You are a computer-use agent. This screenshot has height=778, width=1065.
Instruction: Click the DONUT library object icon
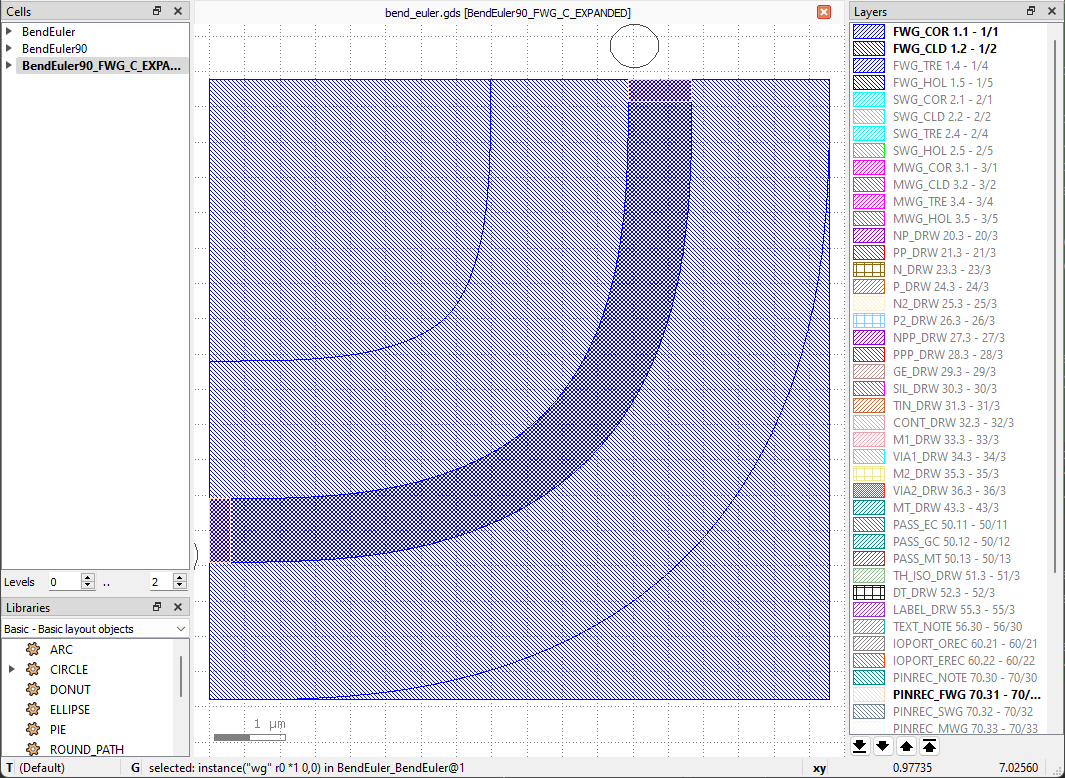tap(33, 689)
